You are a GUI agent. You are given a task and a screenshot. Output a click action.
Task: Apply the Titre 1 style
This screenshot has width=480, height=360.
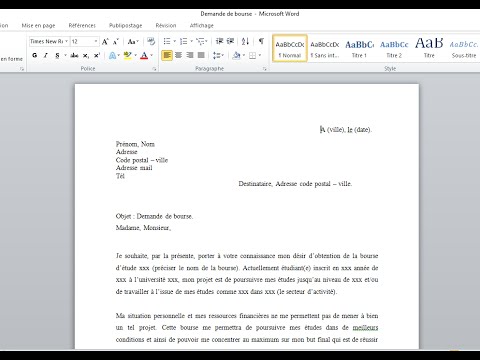(359, 48)
